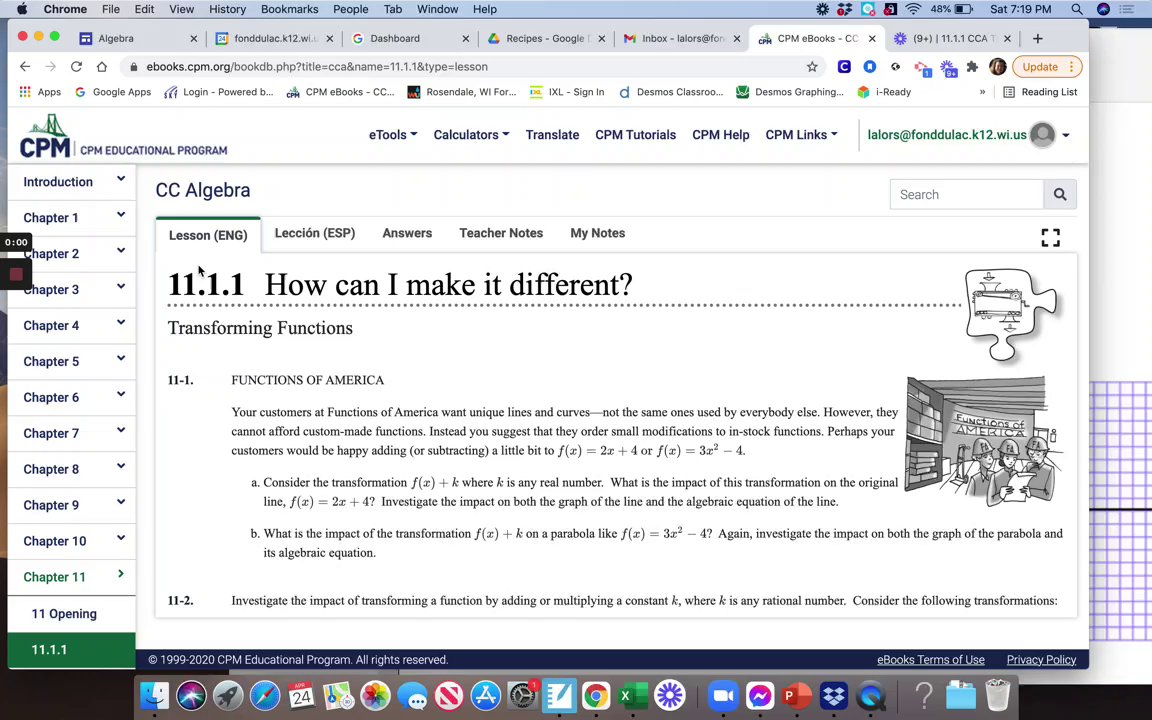
Task: Reload the page with the refresh icon
Action: (76, 66)
